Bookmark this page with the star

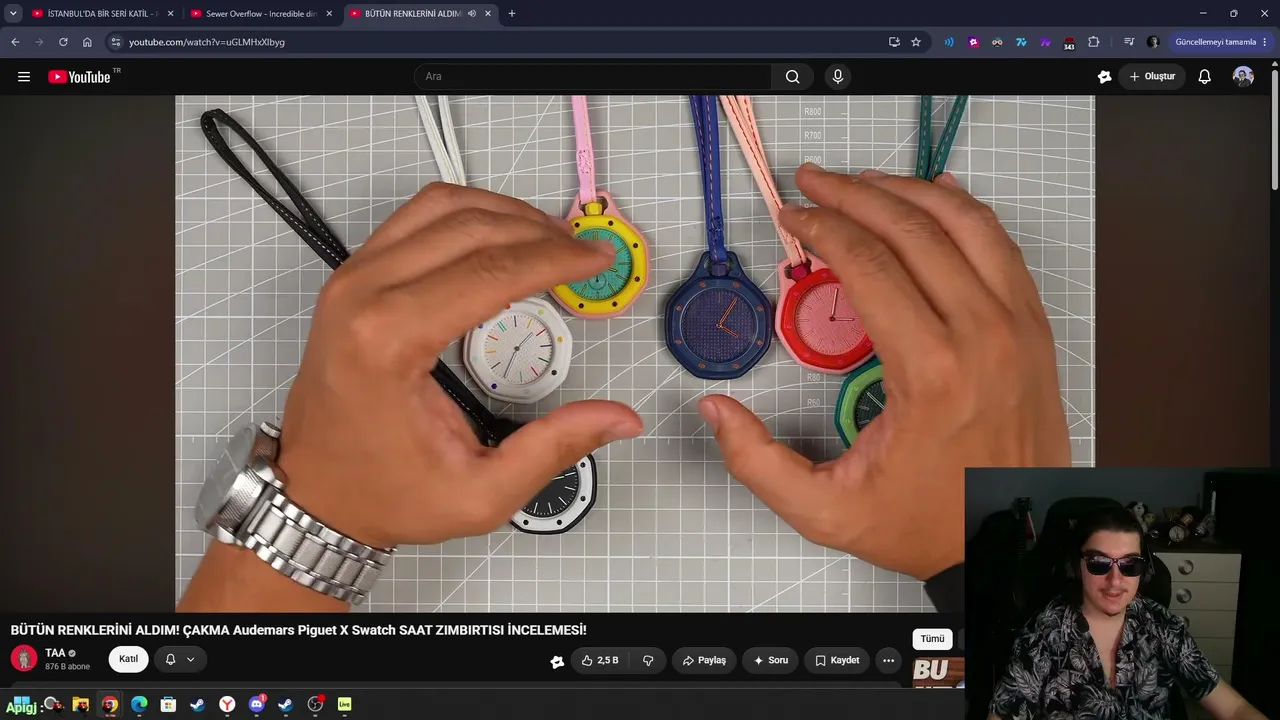(916, 42)
